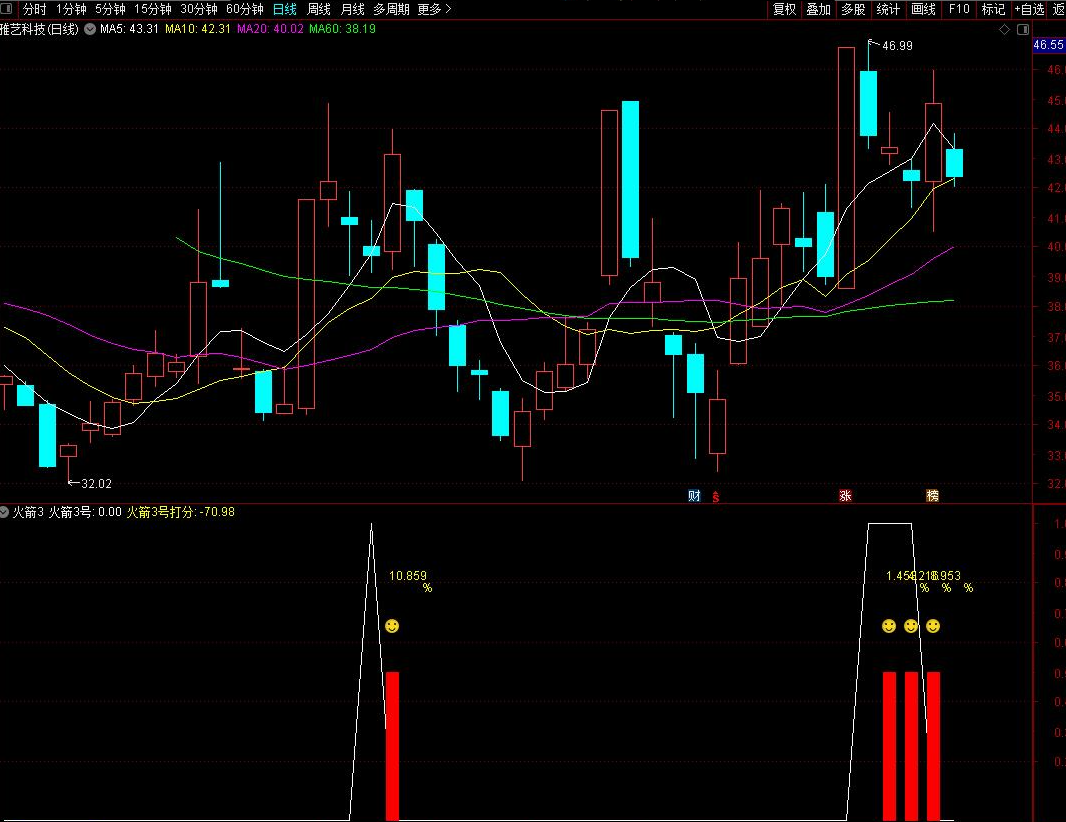Expand the 更多 periods menu

434,9
